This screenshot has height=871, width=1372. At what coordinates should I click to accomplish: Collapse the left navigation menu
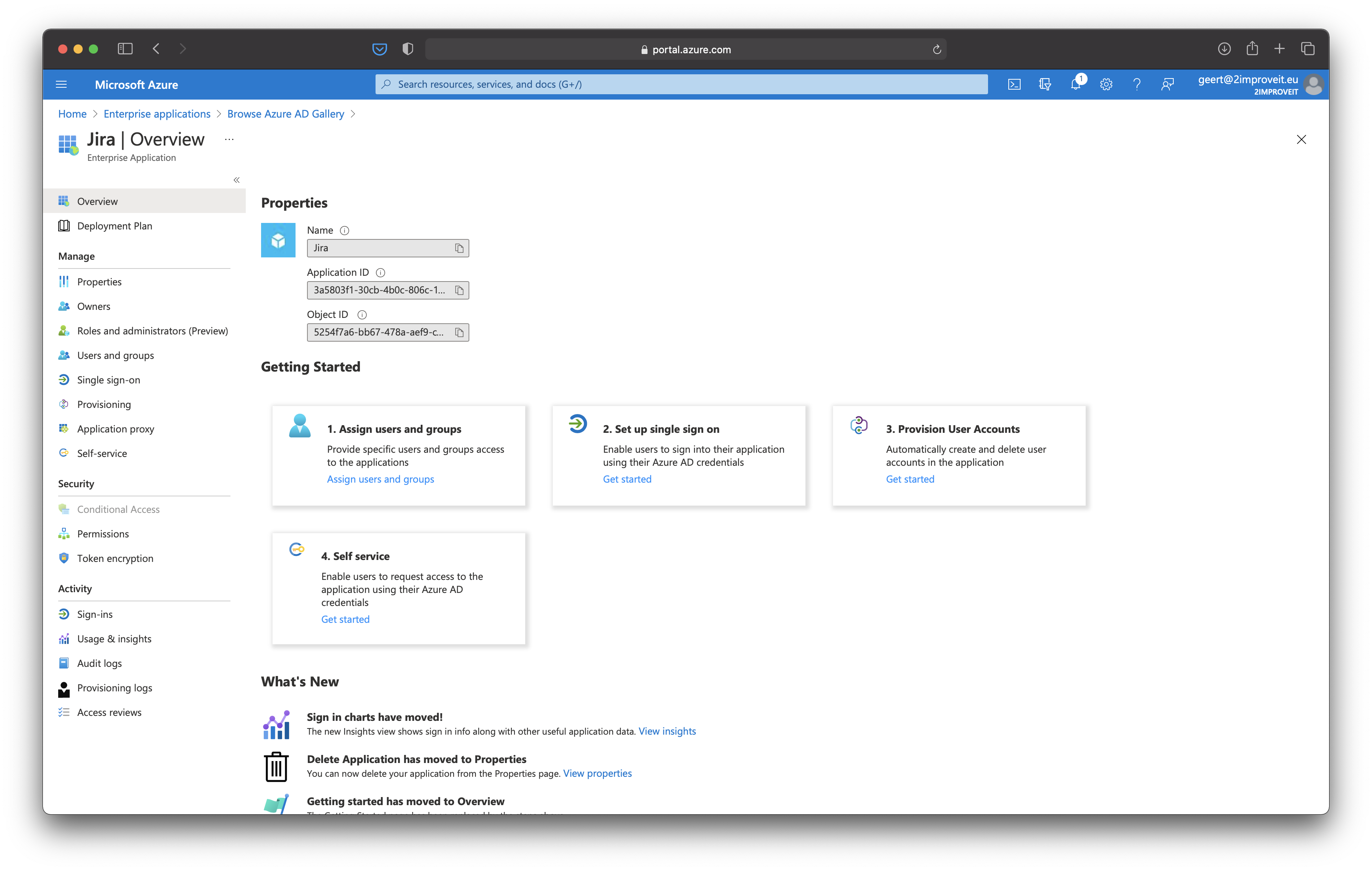click(x=237, y=180)
